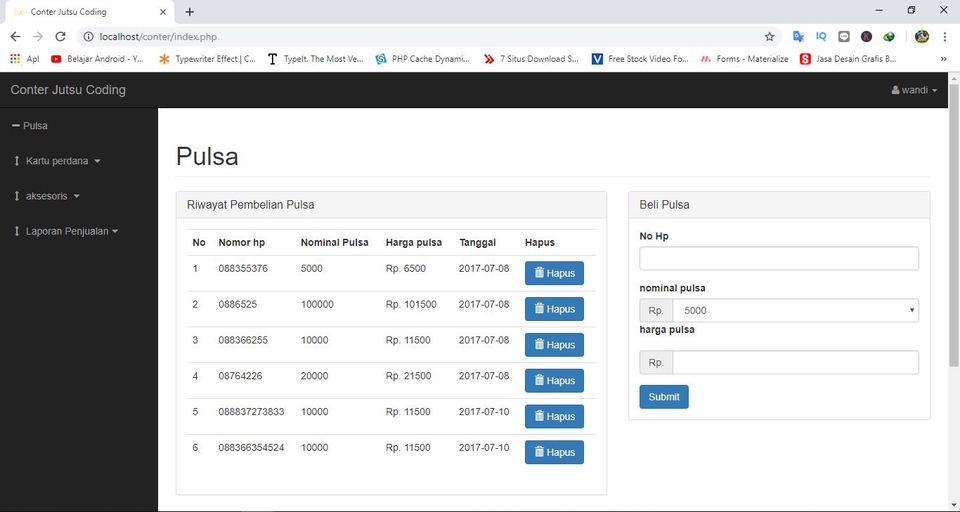
Task: Open the Google Translate extension icon
Action: click(798, 37)
